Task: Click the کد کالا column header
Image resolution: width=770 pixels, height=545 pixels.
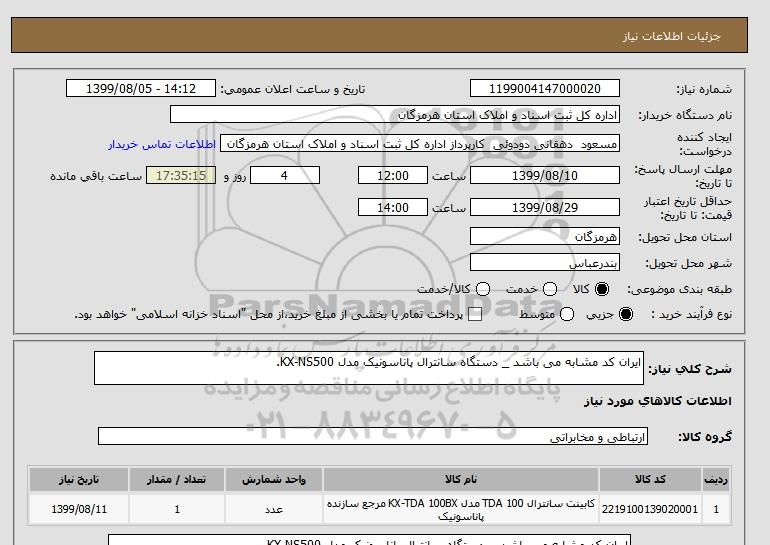Action: pyautogui.click(x=650, y=480)
